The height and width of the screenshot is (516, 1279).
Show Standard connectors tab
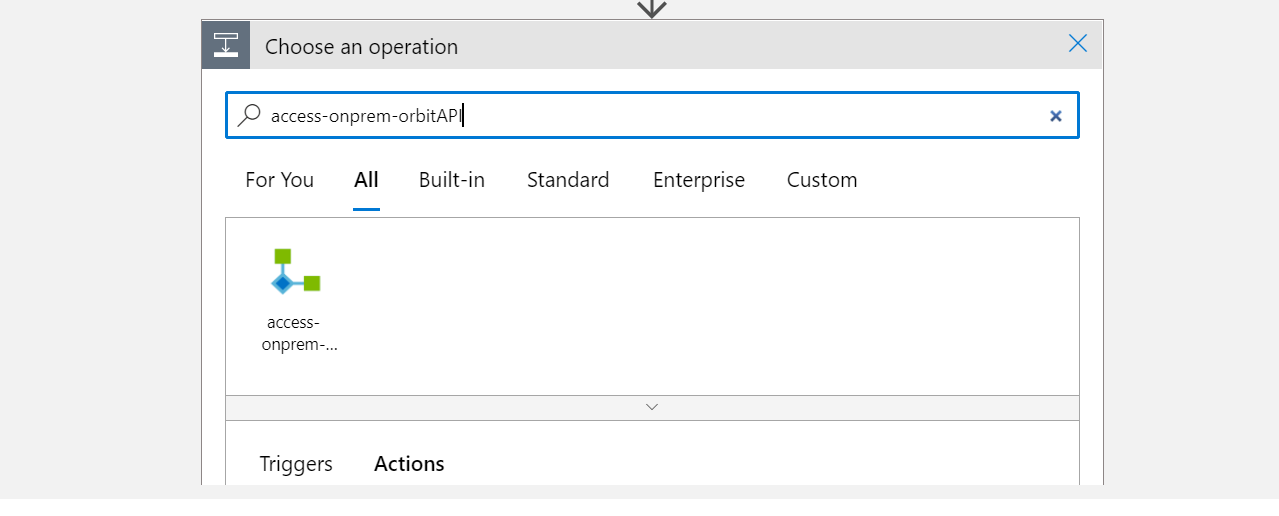568,180
